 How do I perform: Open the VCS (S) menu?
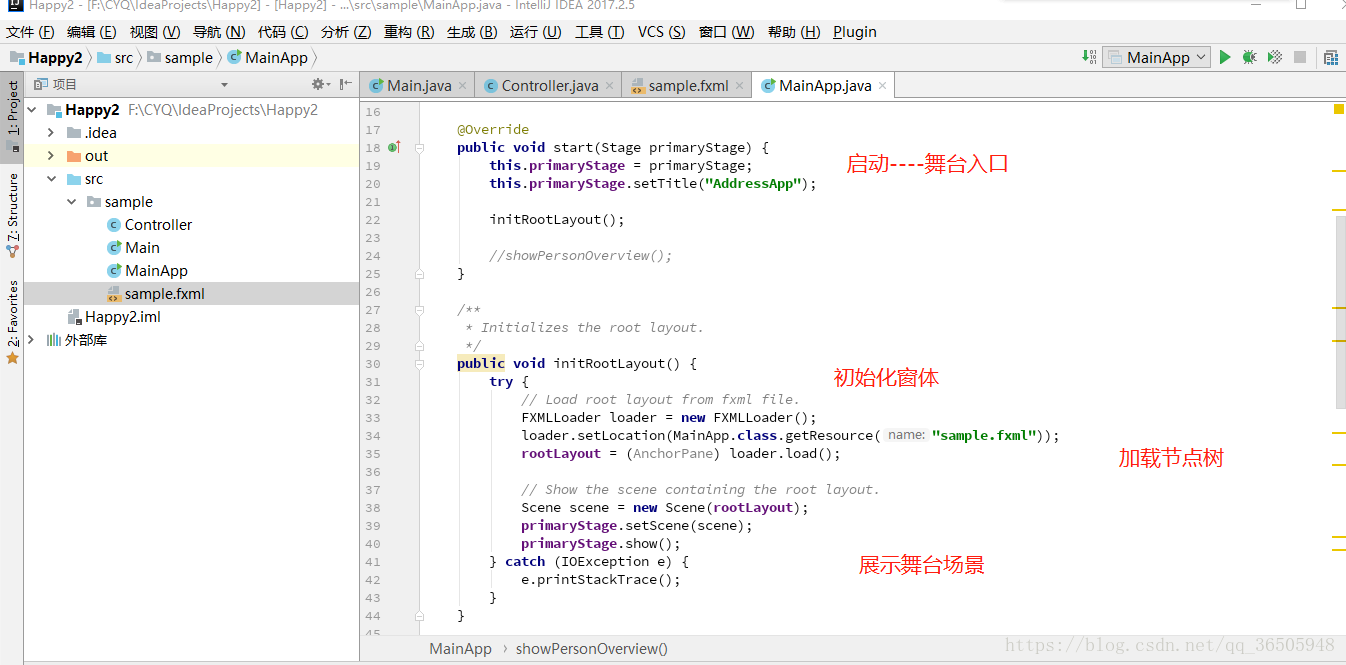coord(662,32)
